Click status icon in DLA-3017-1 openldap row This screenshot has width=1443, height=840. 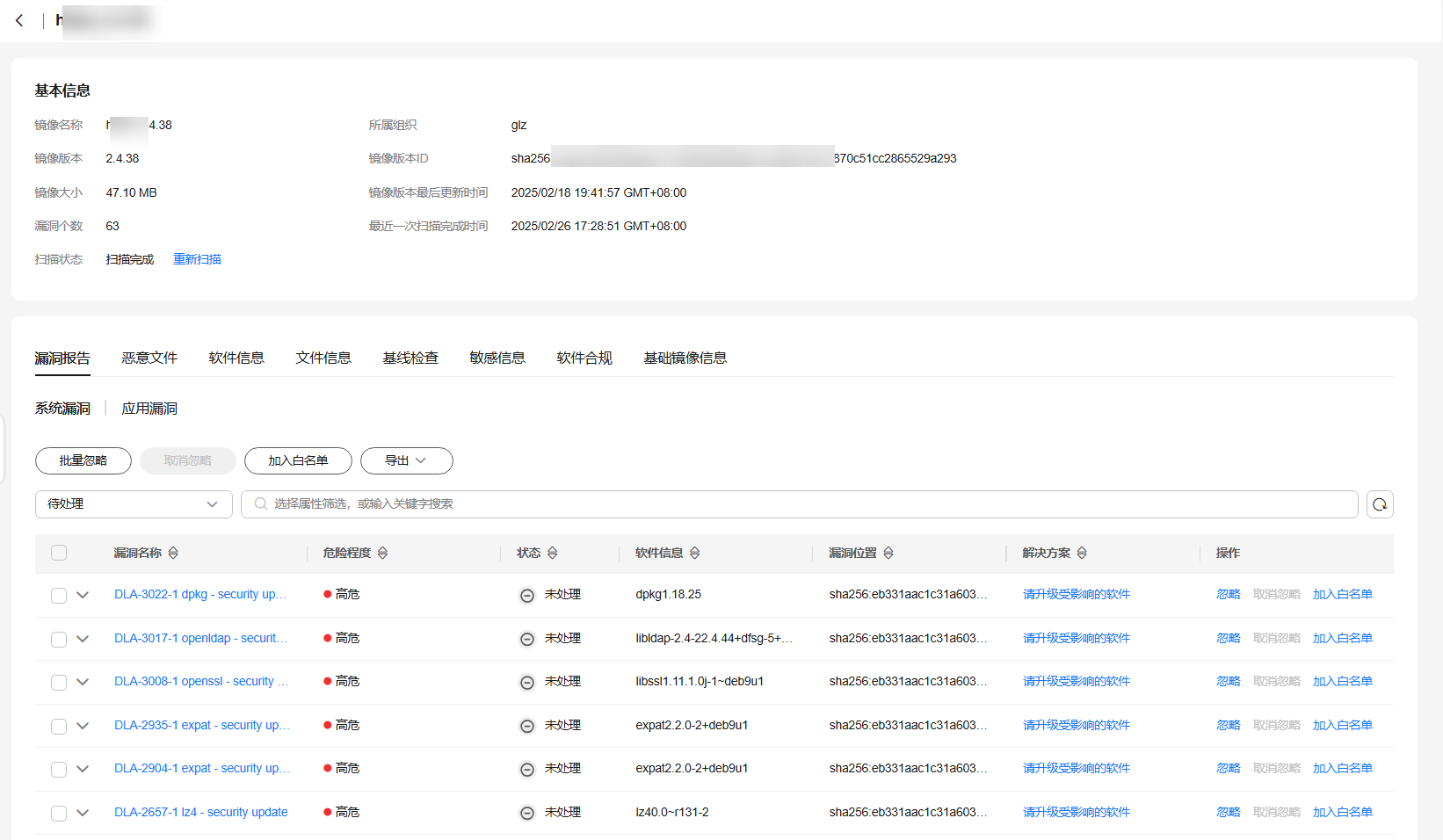click(x=527, y=639)
